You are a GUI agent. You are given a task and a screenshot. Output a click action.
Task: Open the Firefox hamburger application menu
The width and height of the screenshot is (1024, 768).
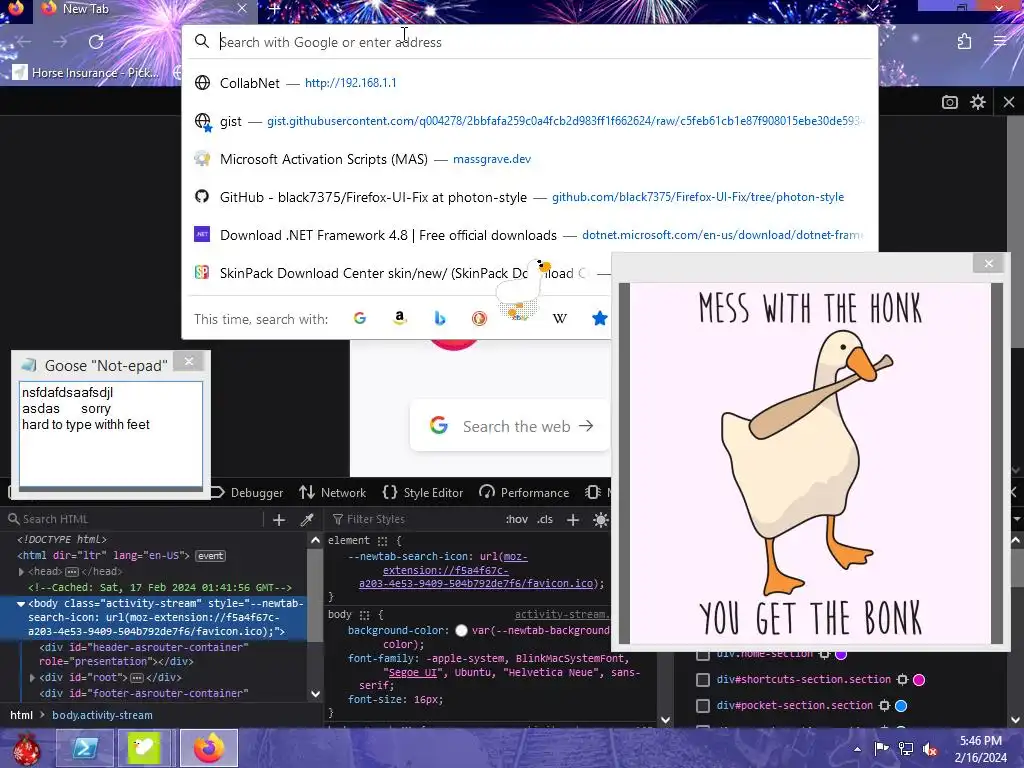pyautogui.click(x=999, y=42)
